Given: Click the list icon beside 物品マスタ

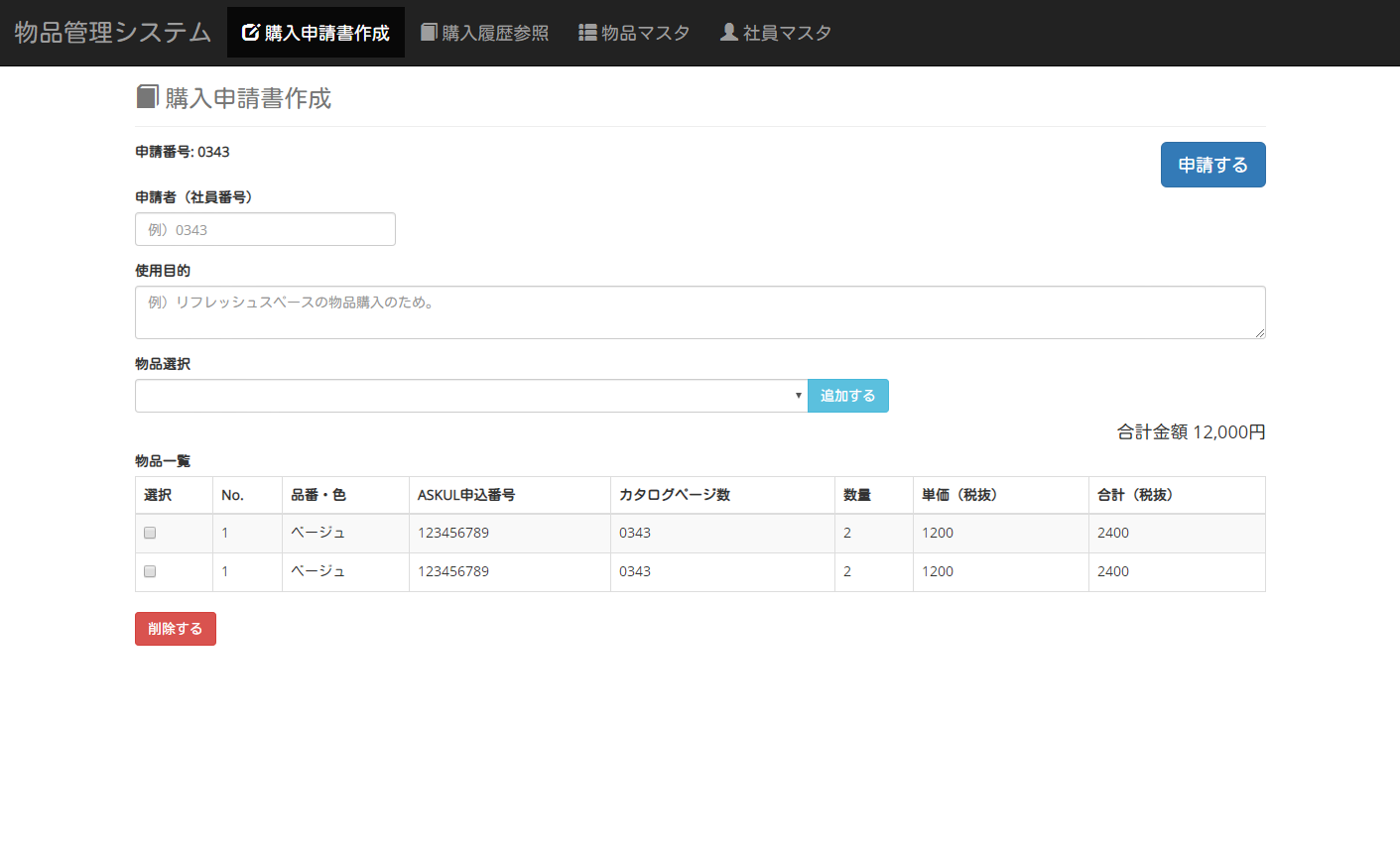Looking at the screenshot, I should [587, 33].
